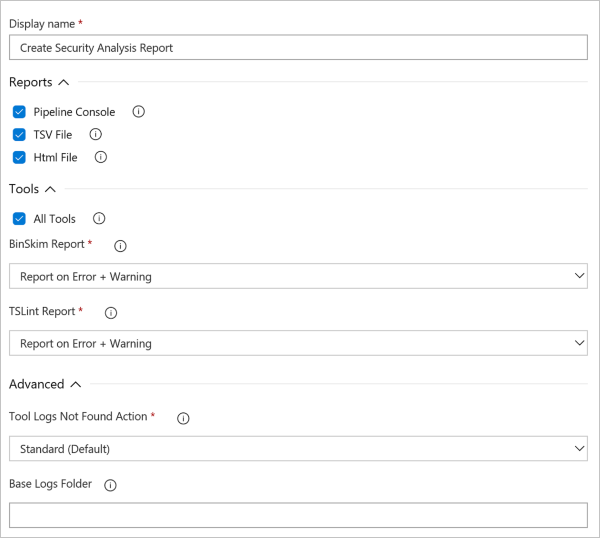
Task: Toggle the TSV File checkbox
Action: (19, 135)
